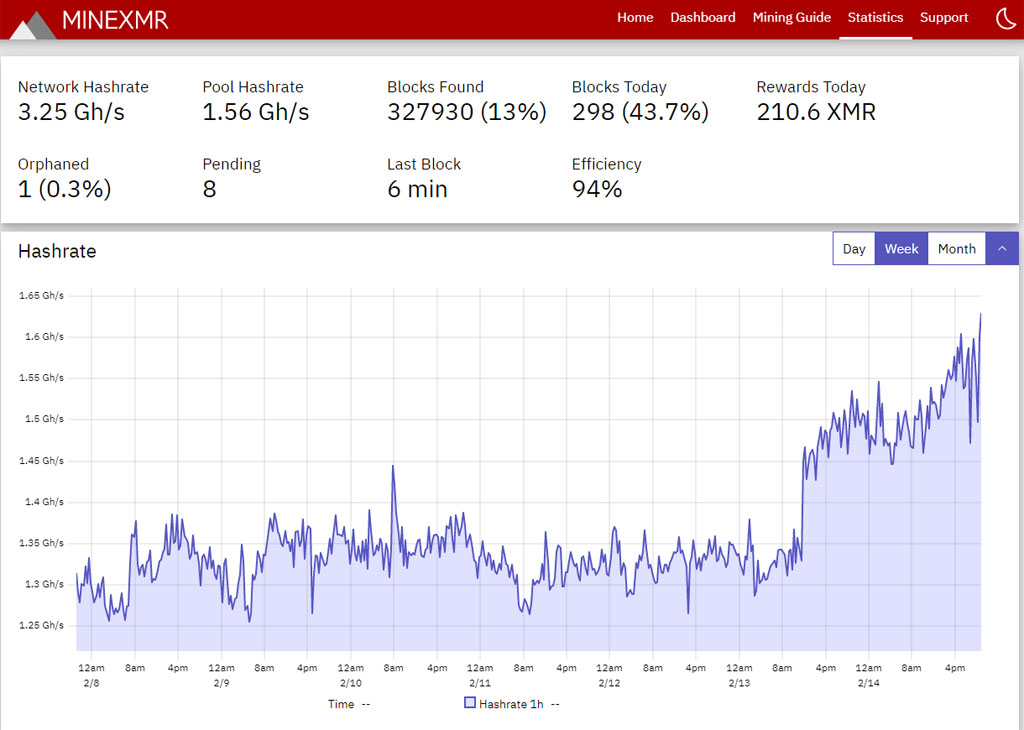Screen dimensions: 1024x730
Task: Select the "Blocks Today" label
Action: [x=619, y=87]
